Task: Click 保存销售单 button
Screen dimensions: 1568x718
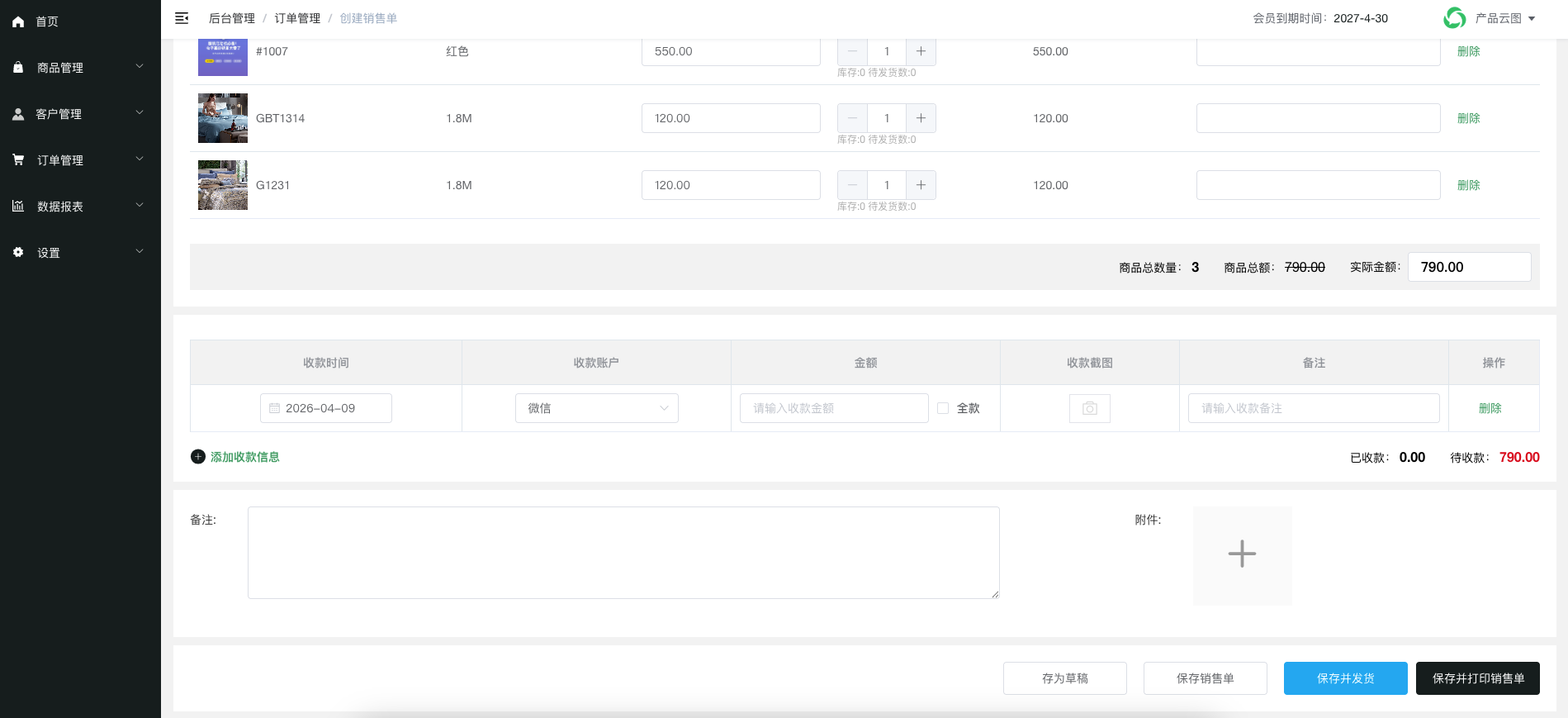Action: (x=1206, y=678)
